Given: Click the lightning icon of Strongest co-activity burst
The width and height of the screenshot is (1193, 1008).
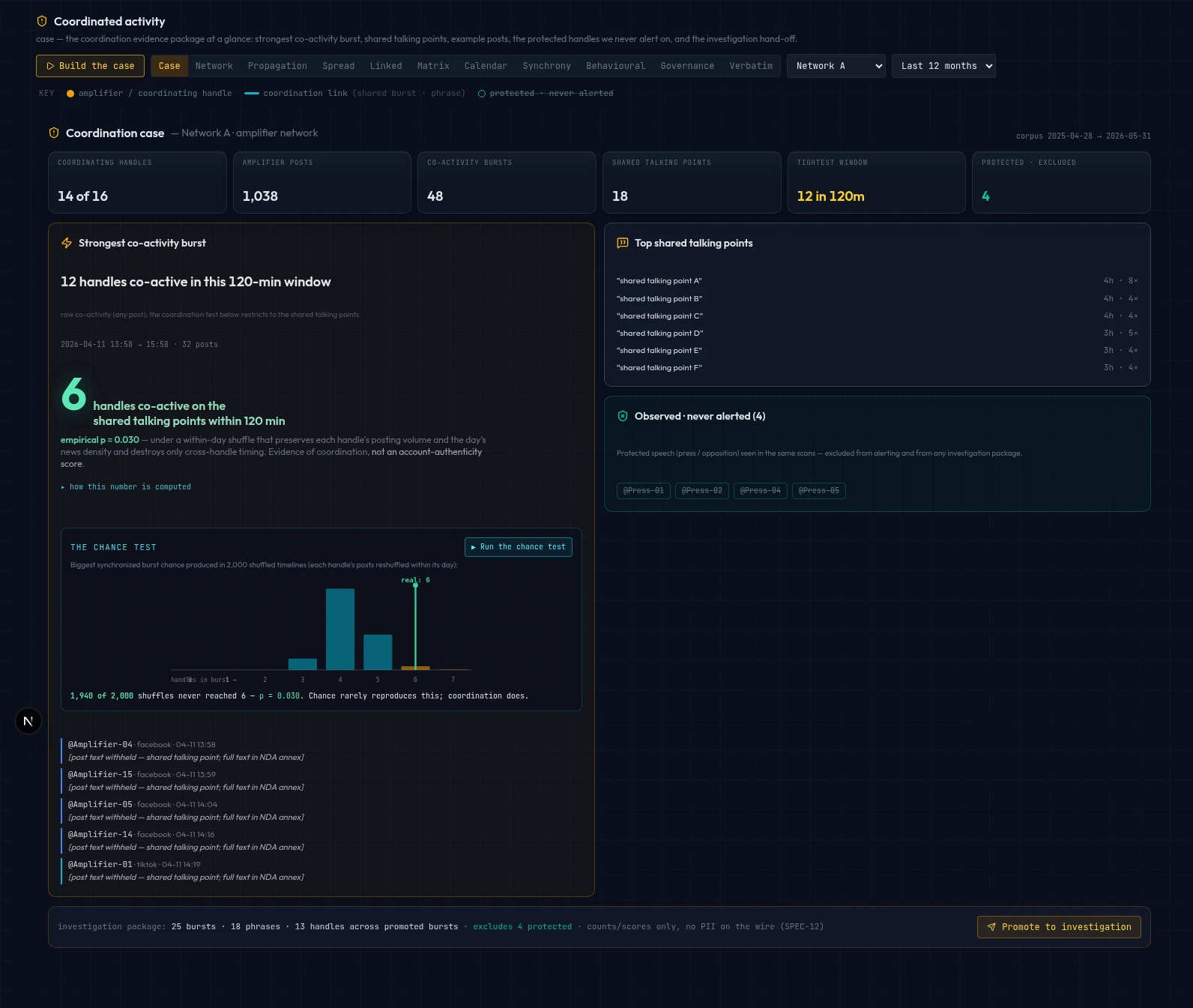Looking at the screenshot, I should [67, 243].
